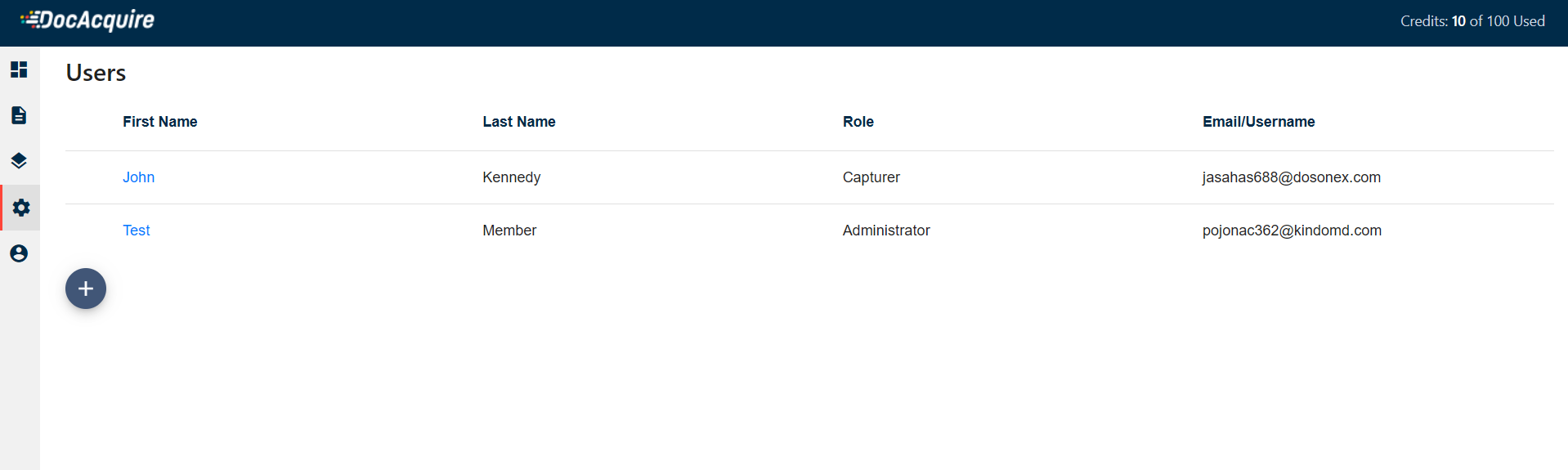Open the Test user link
This screenshot has width=1568, height=470.
click(x=137, y=231)
